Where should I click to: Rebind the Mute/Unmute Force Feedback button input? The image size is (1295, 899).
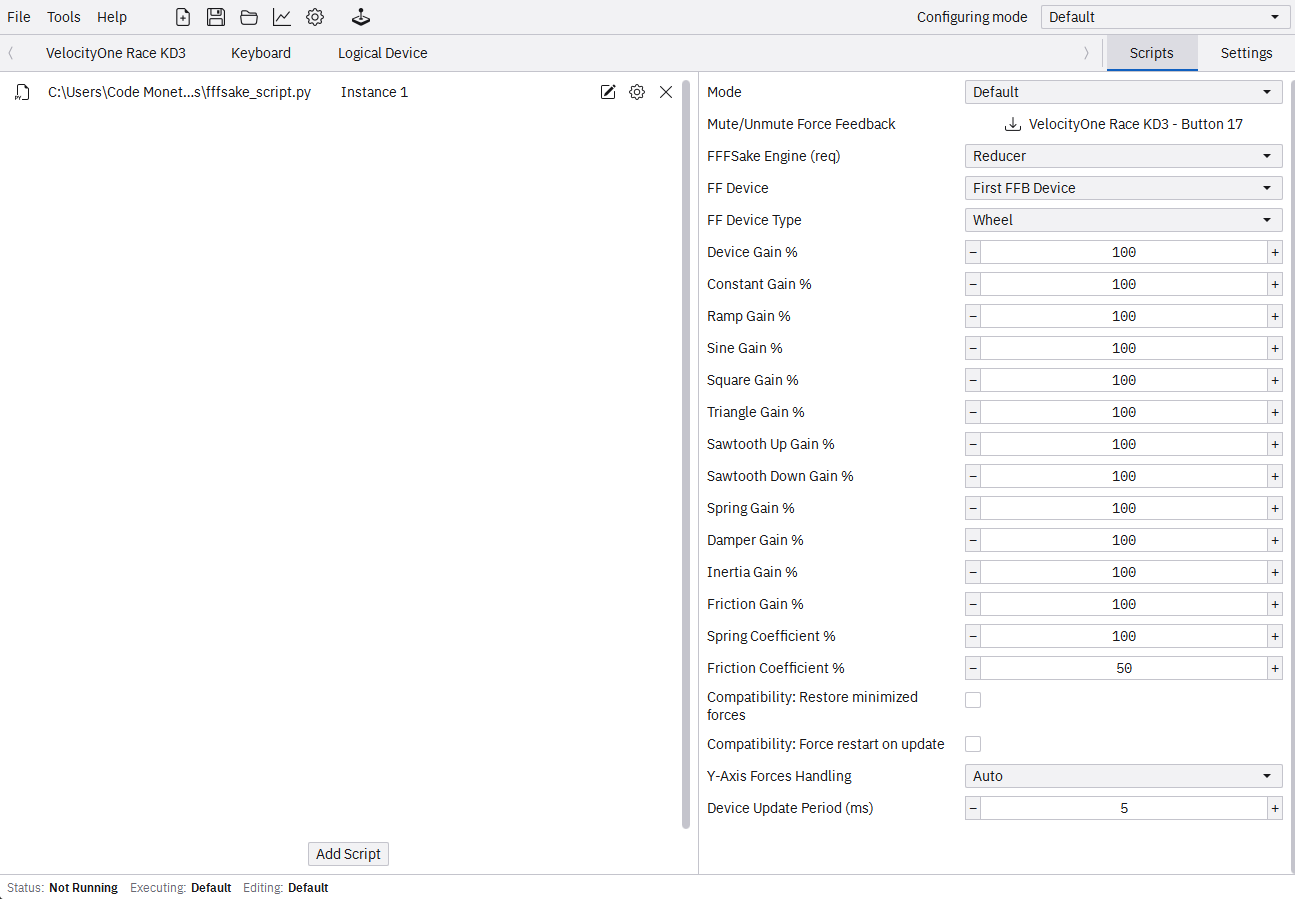[x=1123, y=124]
